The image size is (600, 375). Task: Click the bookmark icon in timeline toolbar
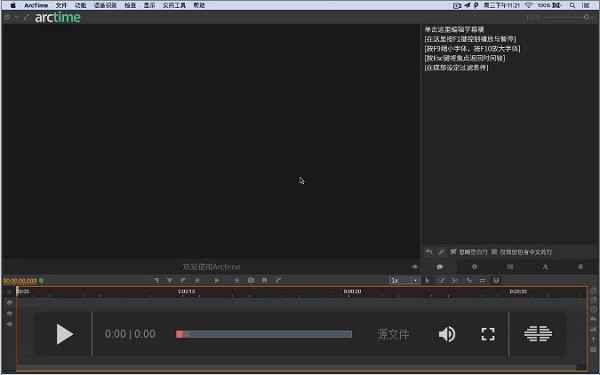tap(264, 280)
